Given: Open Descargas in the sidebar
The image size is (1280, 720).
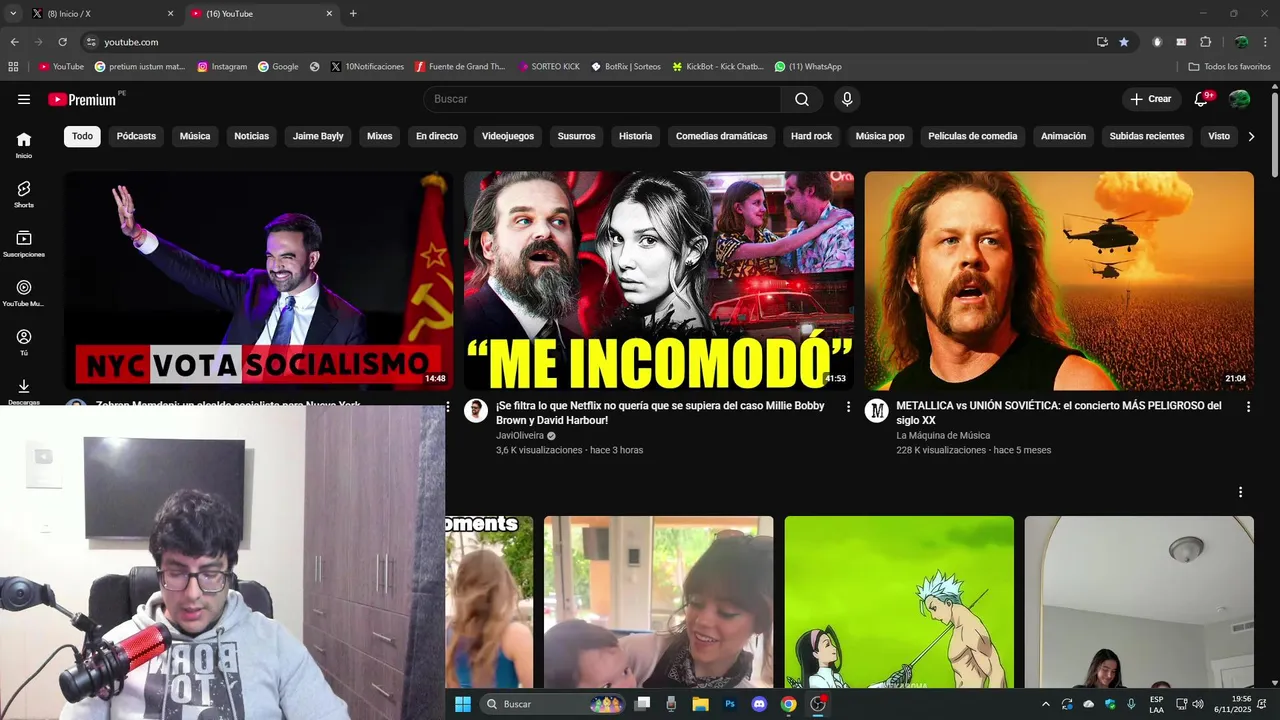Looking at the screenshot, I should click(x=24, y=391).
